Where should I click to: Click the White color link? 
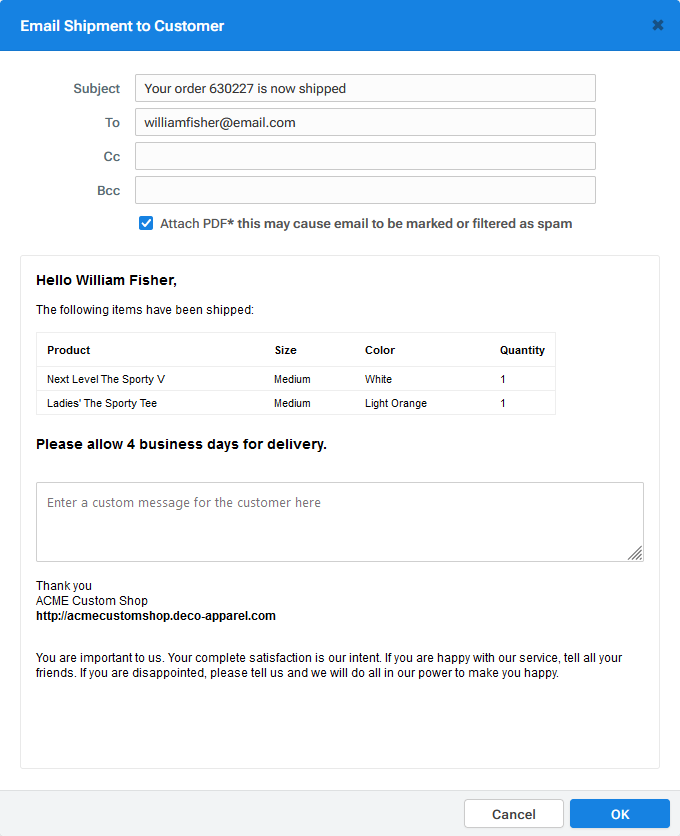tap(378, 379)
